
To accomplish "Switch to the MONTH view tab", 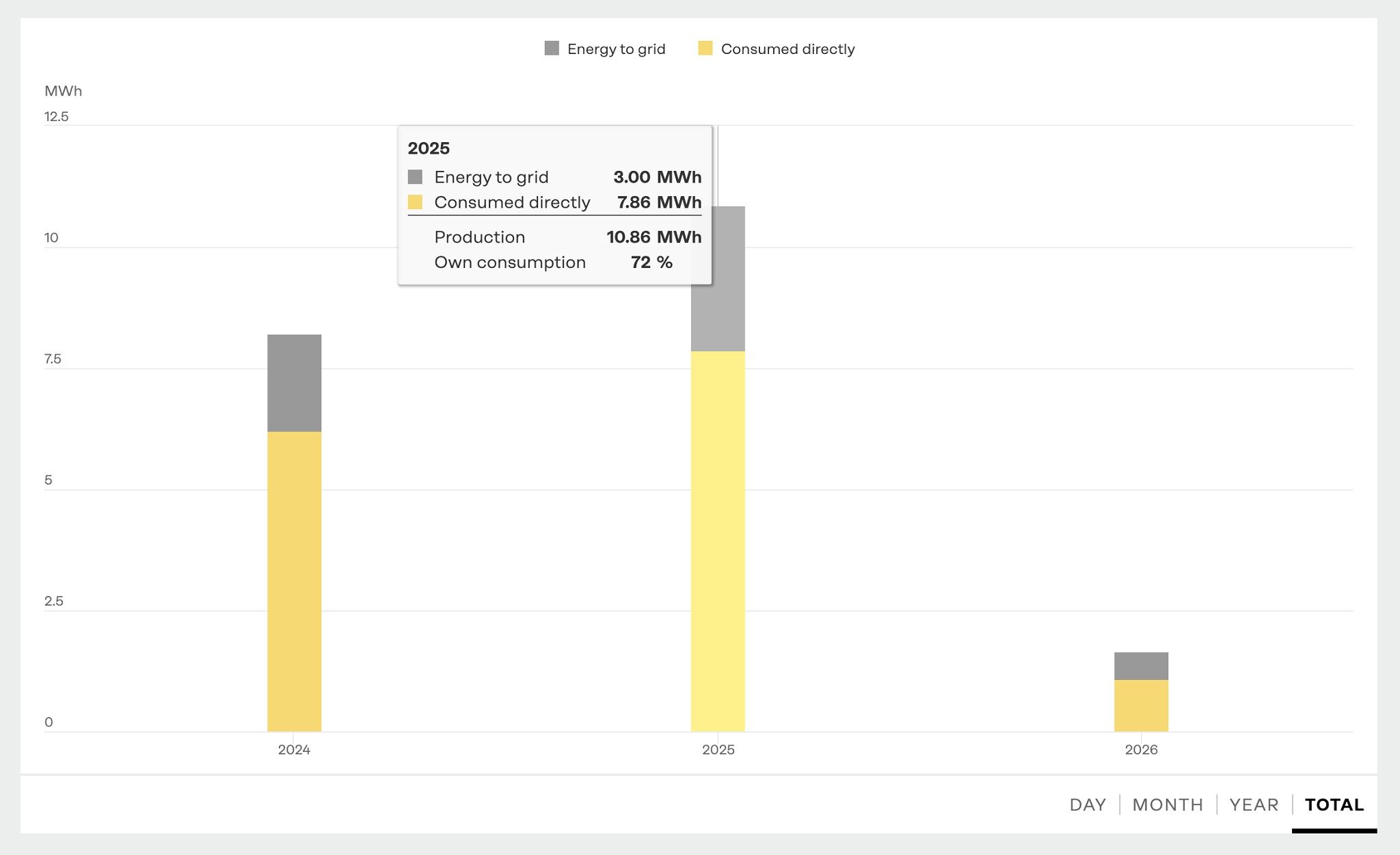I will pyautogui.click(x=1168, y=804).
